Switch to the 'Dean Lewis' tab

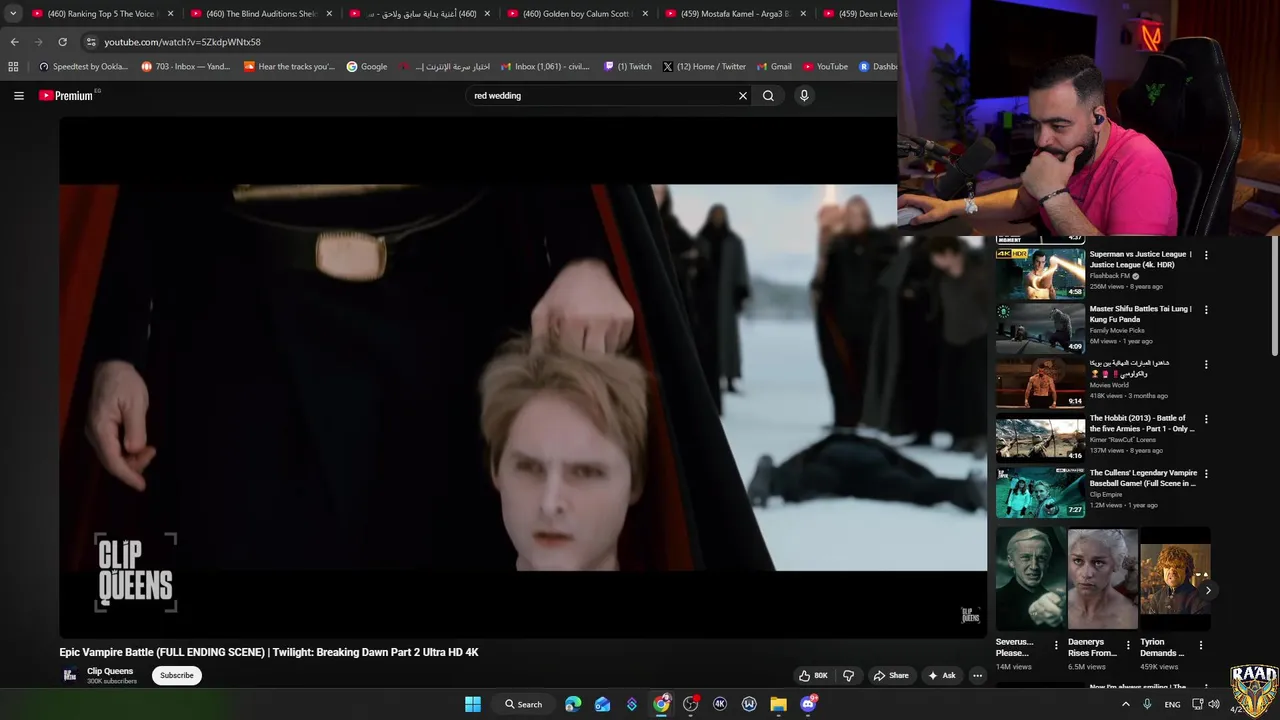click(860, 14)
